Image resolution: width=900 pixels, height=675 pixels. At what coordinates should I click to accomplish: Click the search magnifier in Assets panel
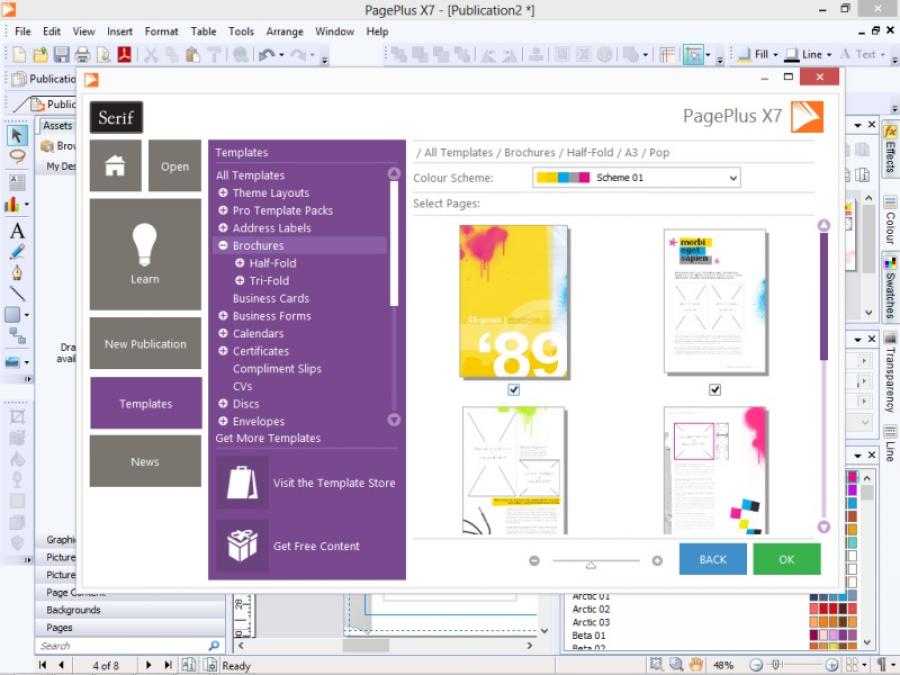(214, 646)
